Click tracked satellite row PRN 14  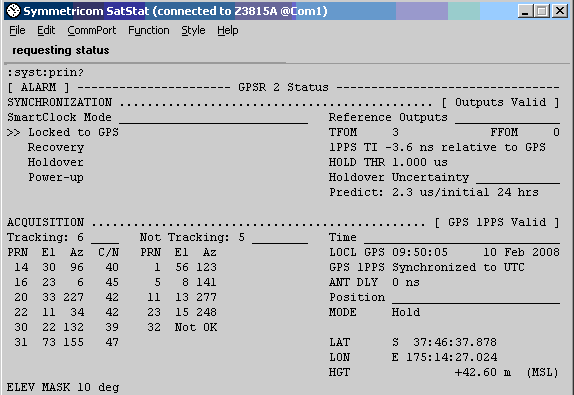[66, 267]
